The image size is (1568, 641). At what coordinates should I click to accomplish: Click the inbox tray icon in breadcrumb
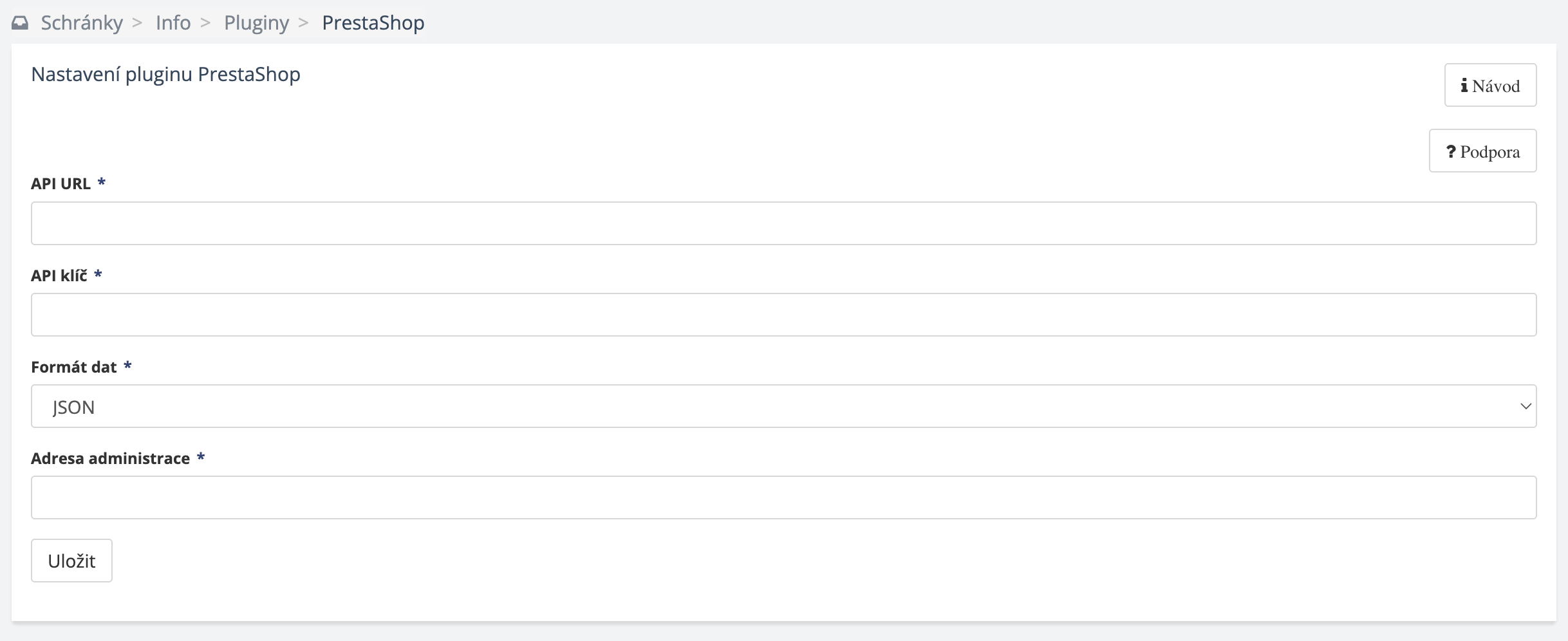pos(20,23)
